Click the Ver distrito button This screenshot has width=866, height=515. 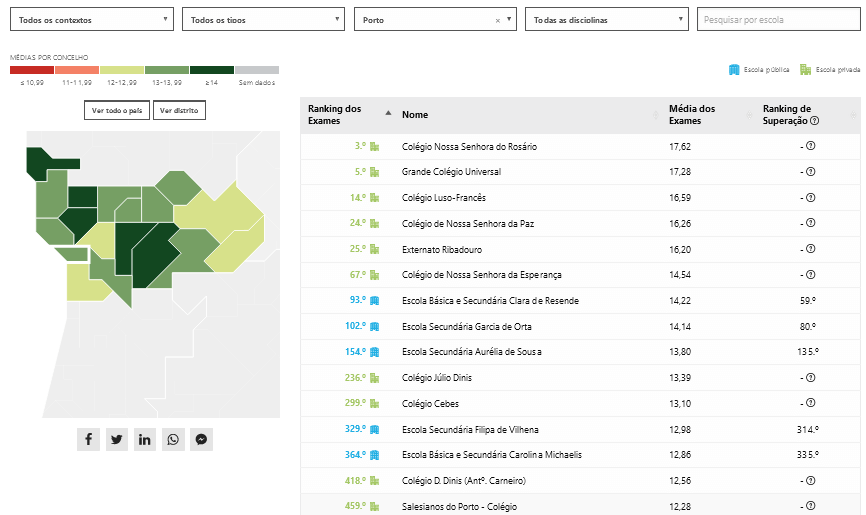[180, 110]
